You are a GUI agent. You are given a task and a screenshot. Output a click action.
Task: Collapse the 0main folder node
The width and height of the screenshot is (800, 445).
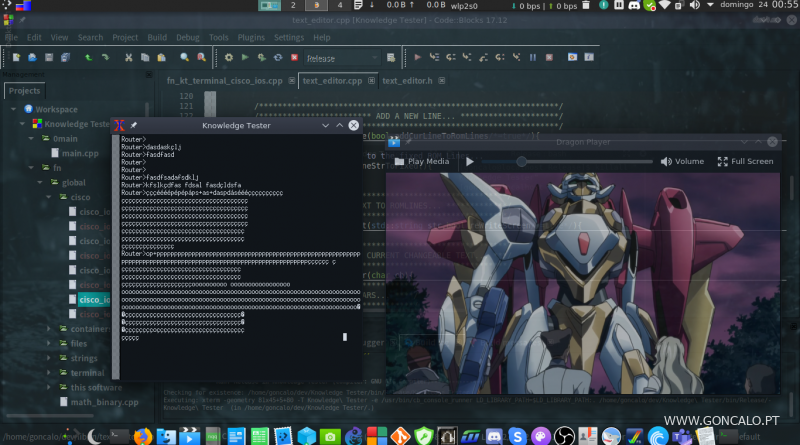31,138
